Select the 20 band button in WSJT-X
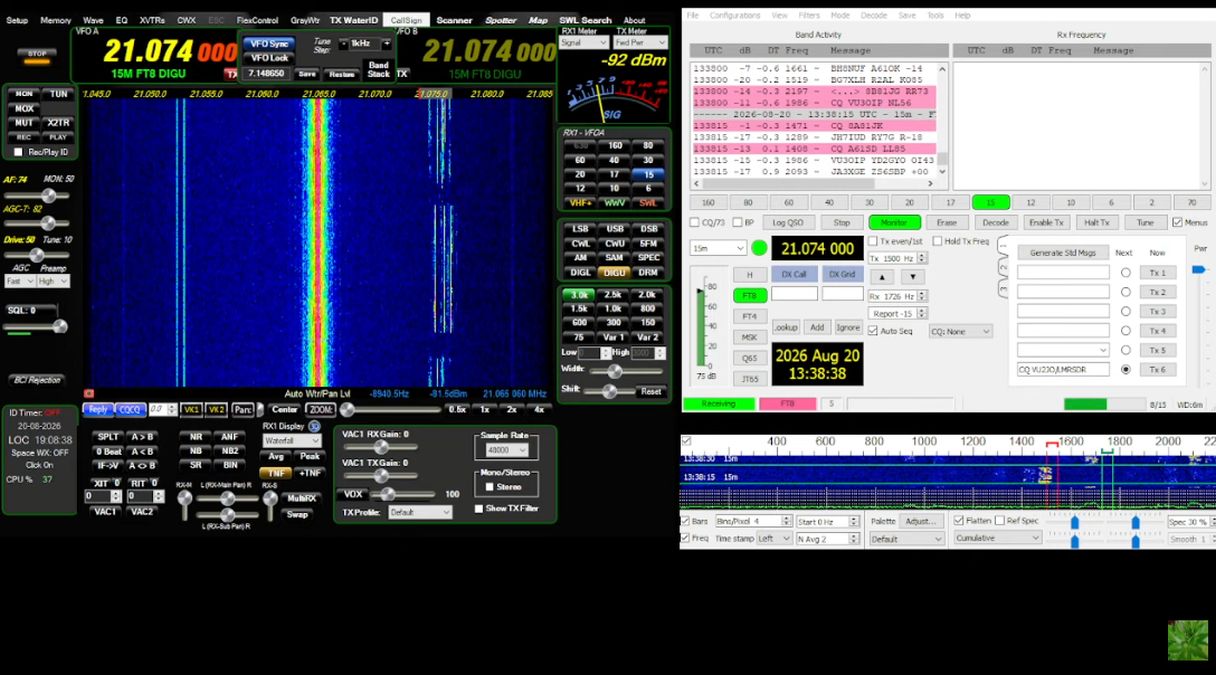This screenshot has width=1216, height=675. tap(909, 202)
